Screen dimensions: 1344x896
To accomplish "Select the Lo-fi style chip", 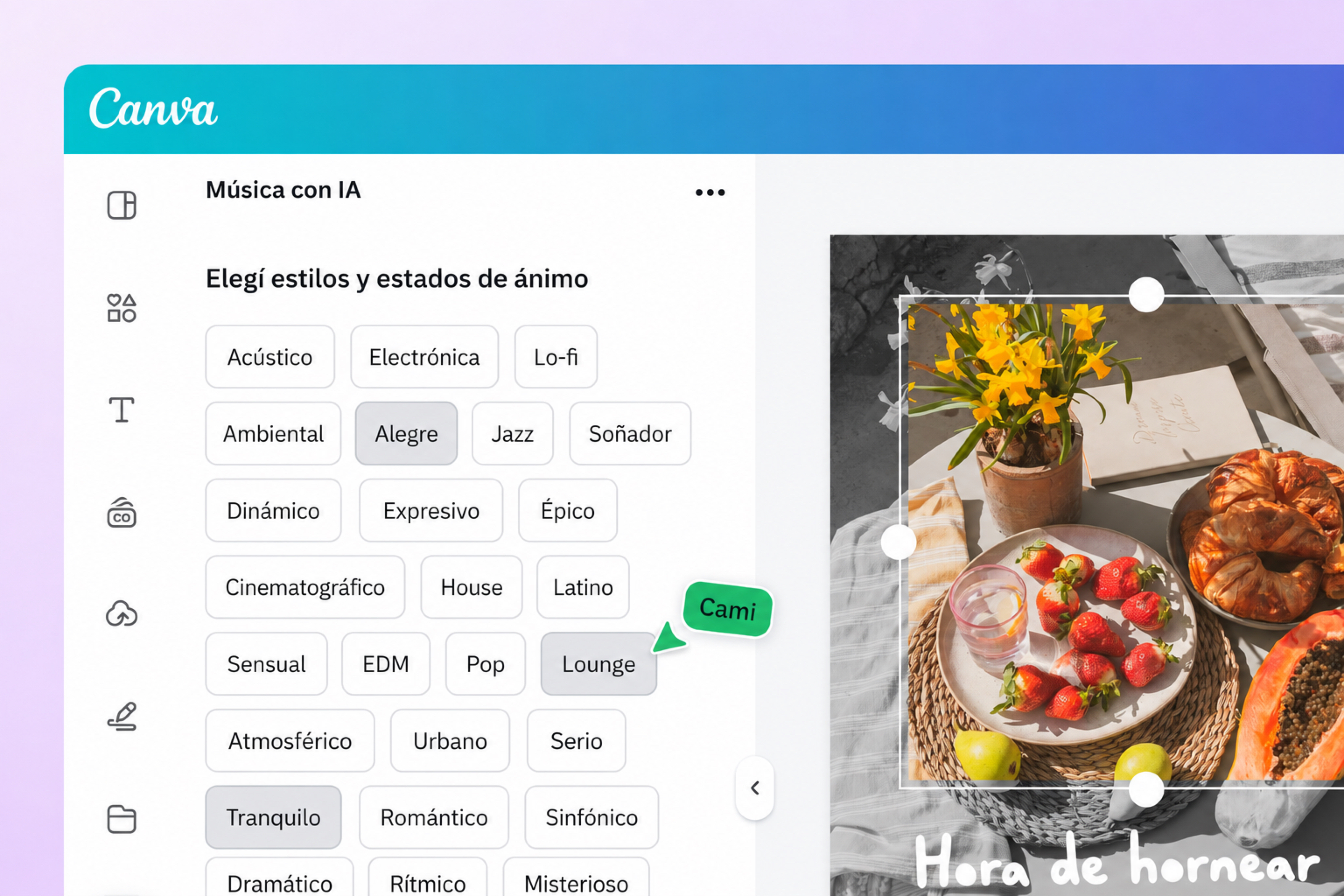I will click(x=556, y=357).
